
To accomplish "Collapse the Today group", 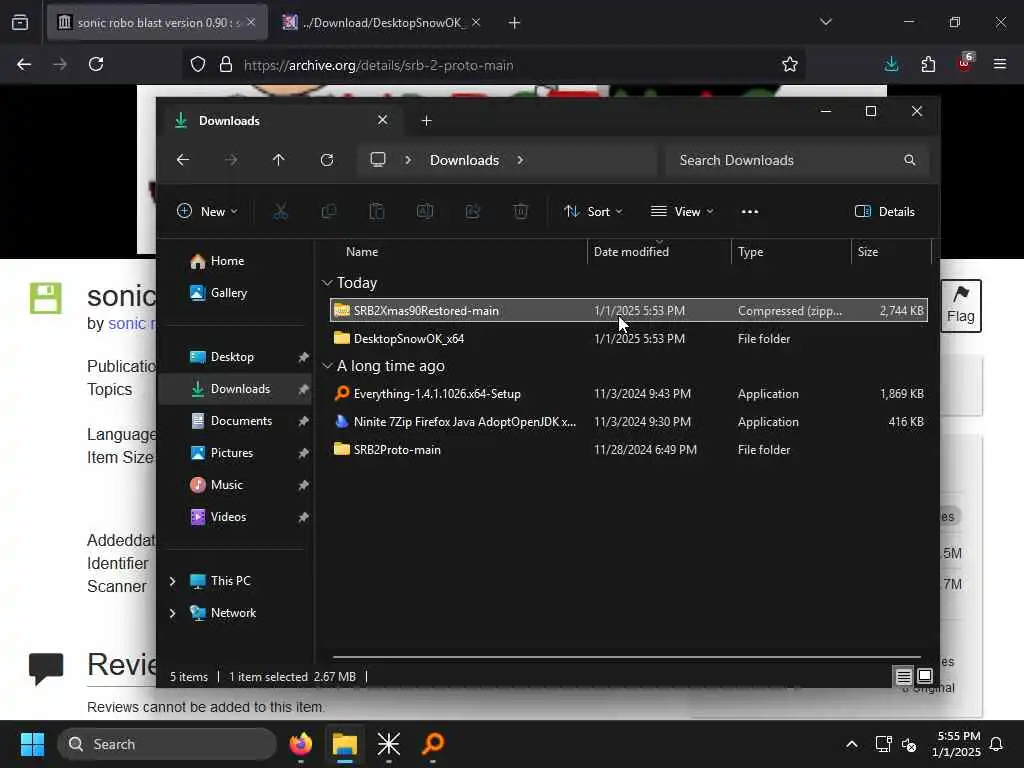I will point(327,283).
